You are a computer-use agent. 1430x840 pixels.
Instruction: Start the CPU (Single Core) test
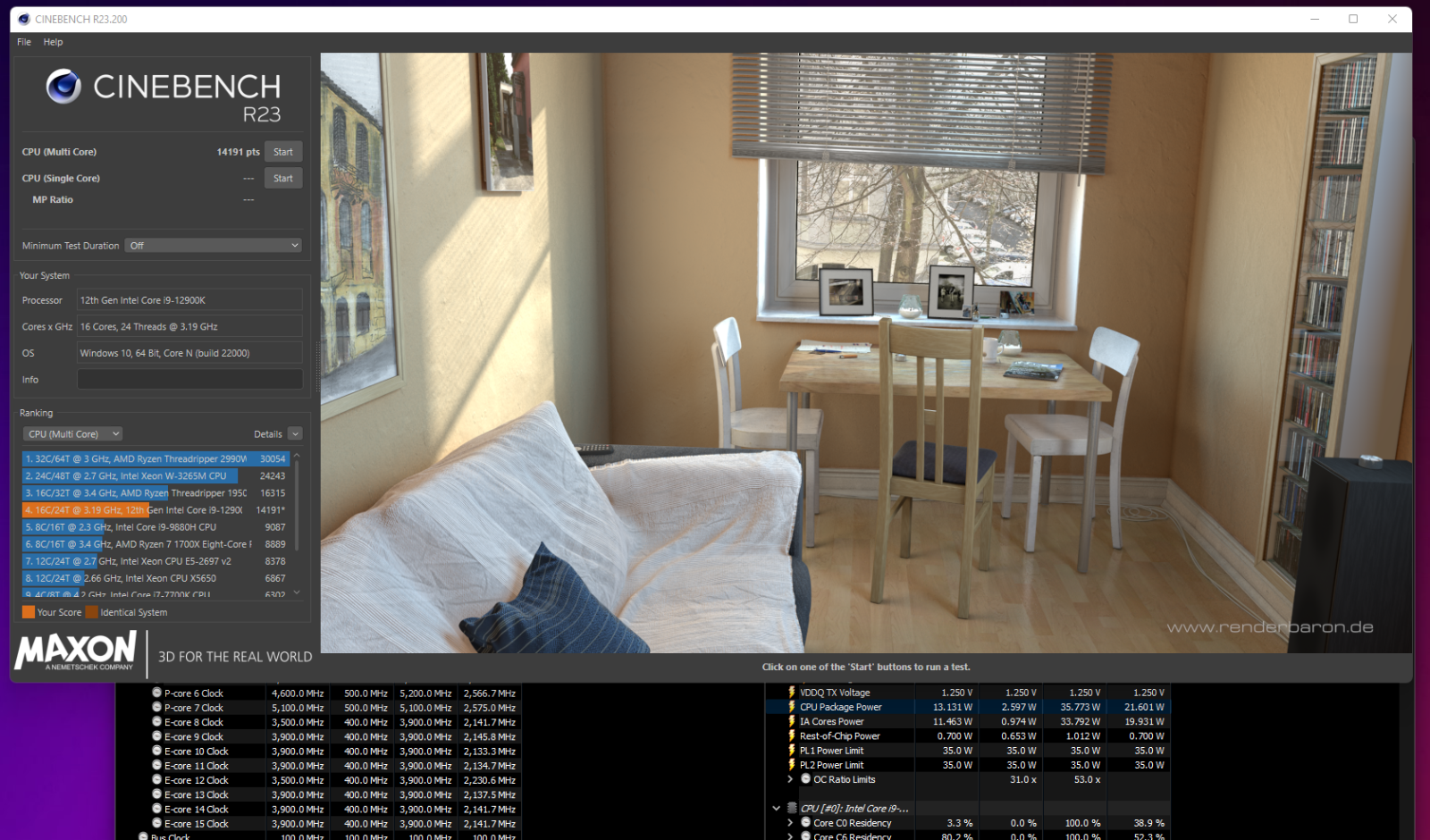283,179
